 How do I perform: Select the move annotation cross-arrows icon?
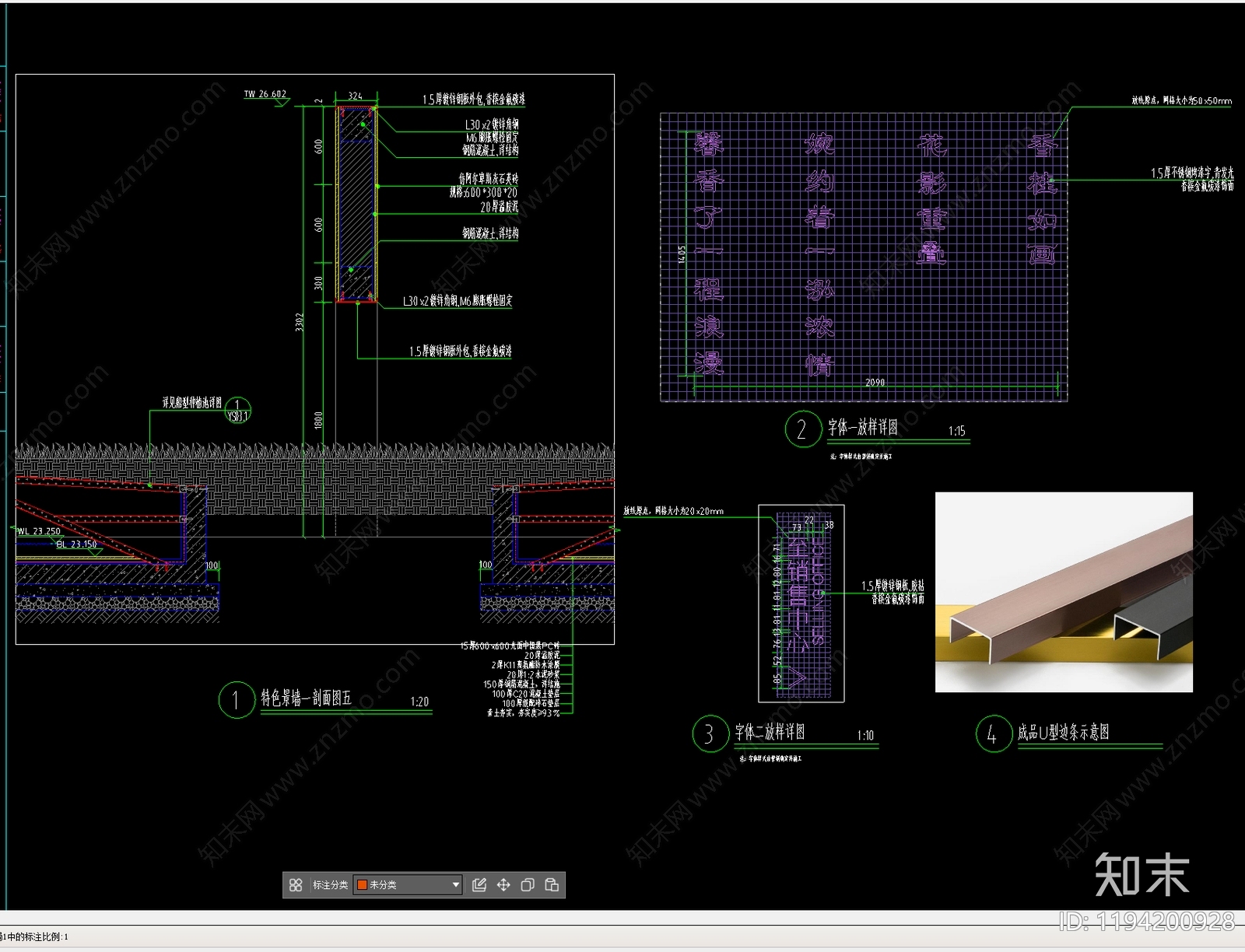coord(503,885)
